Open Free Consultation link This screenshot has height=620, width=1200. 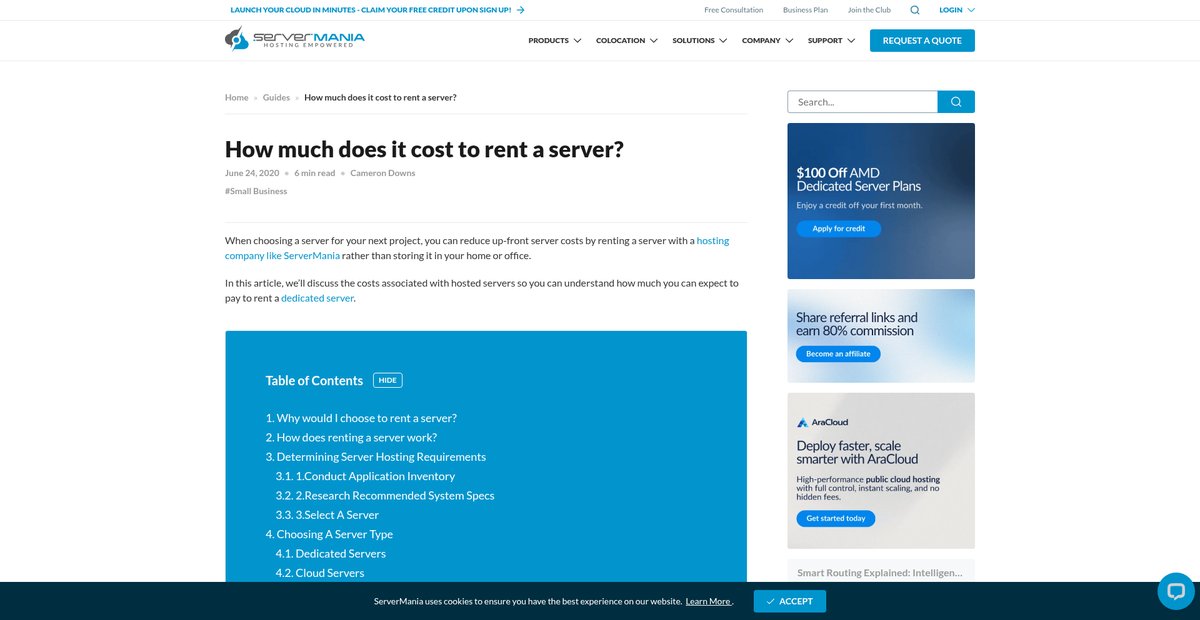click(x=734, y=10)
